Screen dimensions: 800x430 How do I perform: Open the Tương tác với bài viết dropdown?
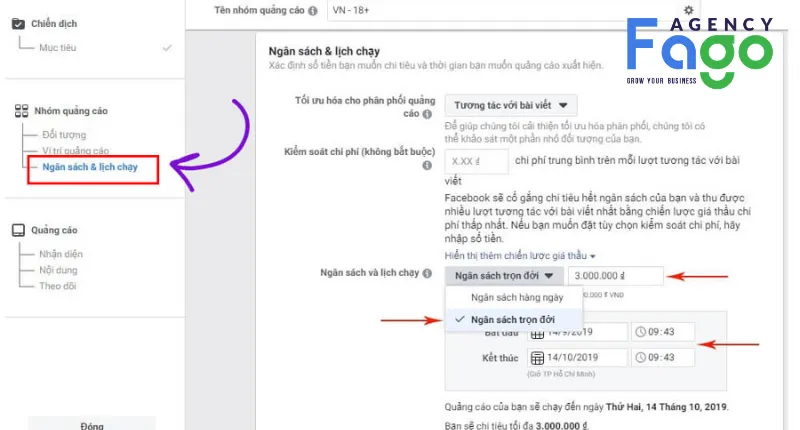tap(511, 105)
